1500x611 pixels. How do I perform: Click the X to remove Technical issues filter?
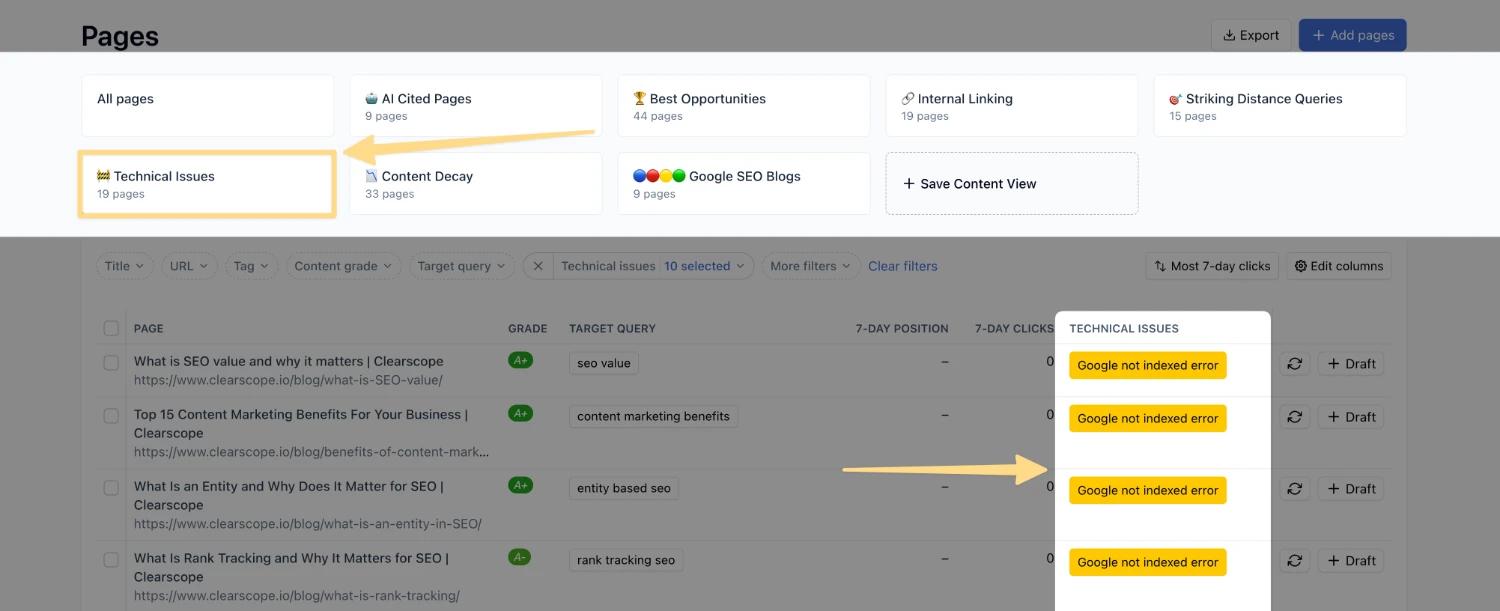click(x=538, y=266)
